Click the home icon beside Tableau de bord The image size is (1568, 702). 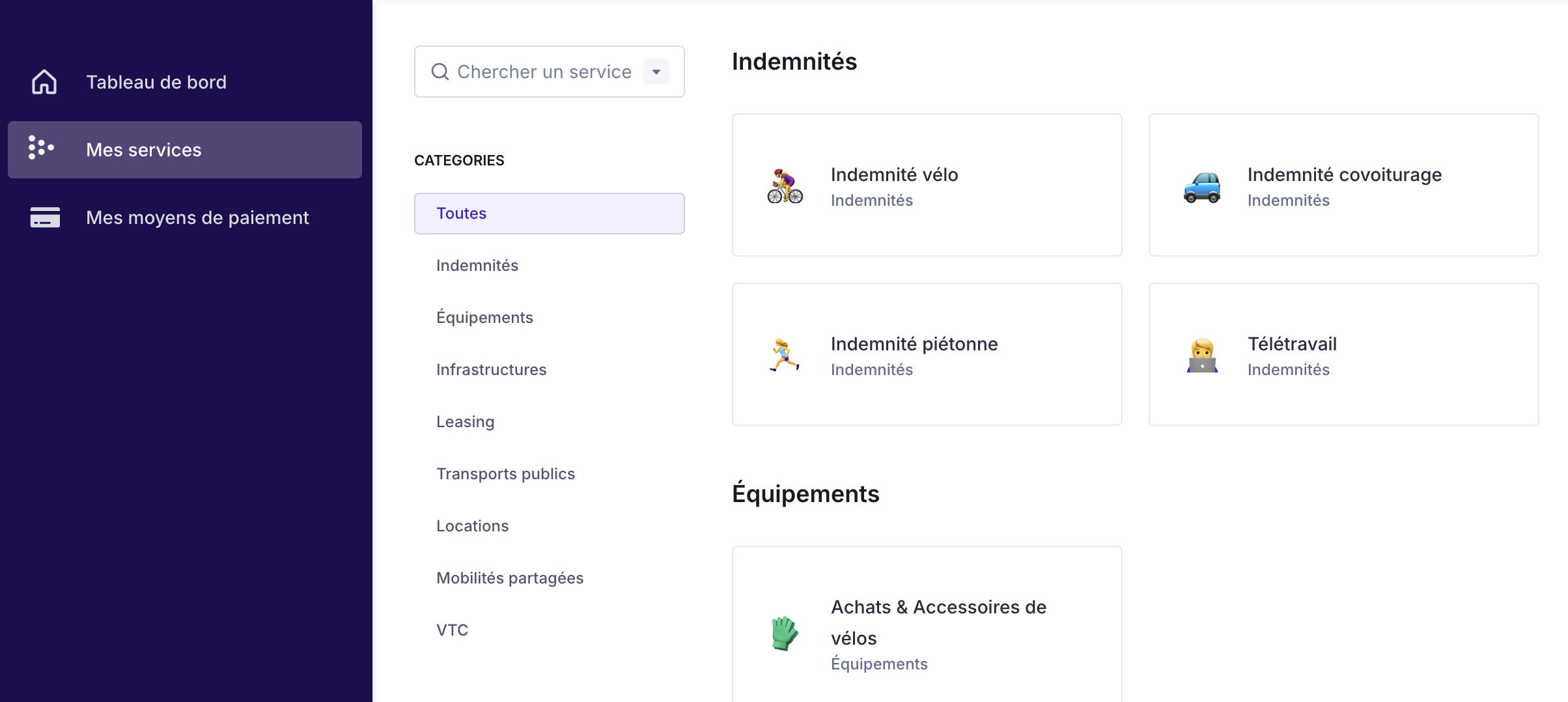pyautogui.click(x=44, y=82)
